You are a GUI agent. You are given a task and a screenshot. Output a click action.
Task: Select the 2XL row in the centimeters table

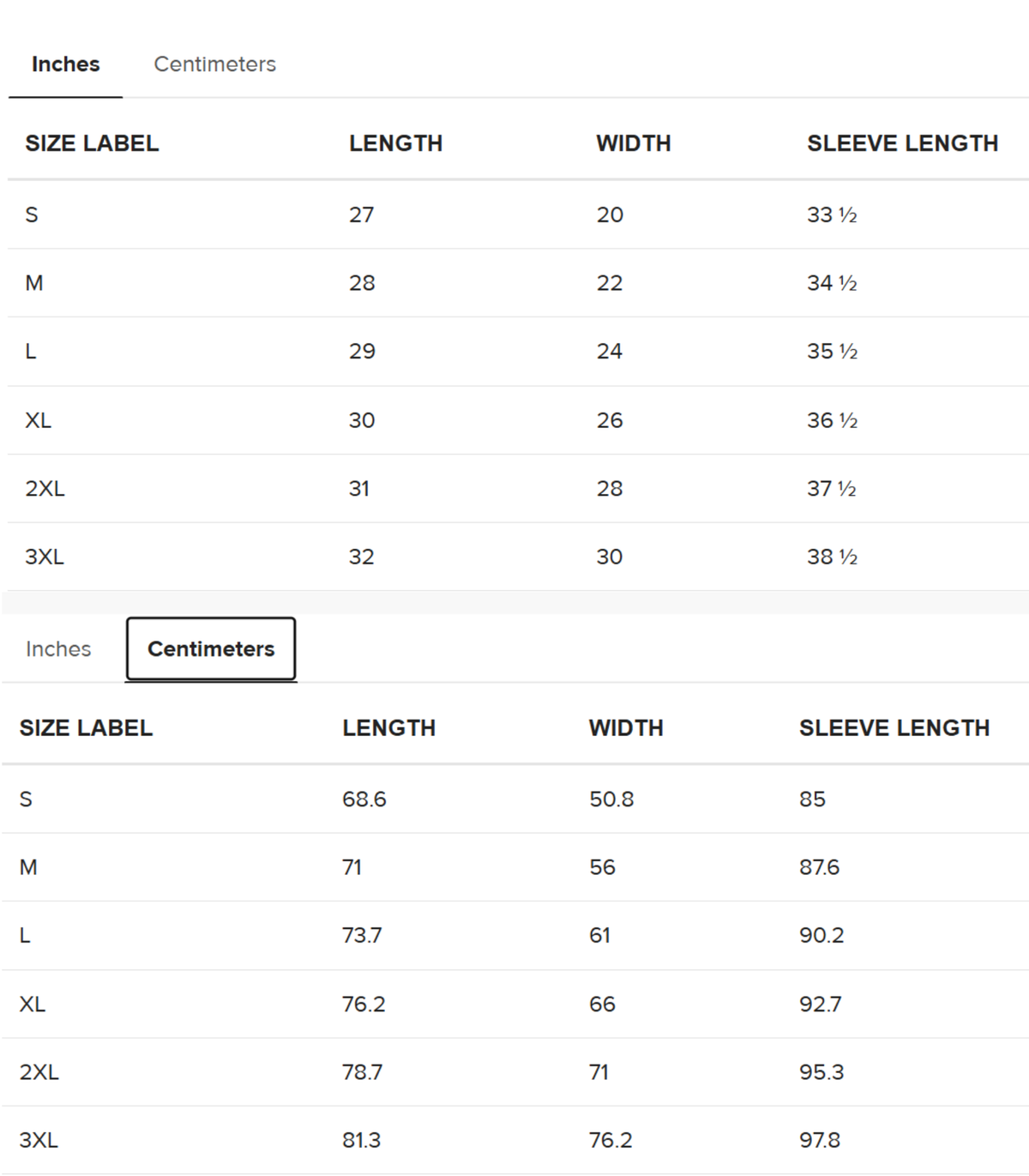tap(515, 1072)
